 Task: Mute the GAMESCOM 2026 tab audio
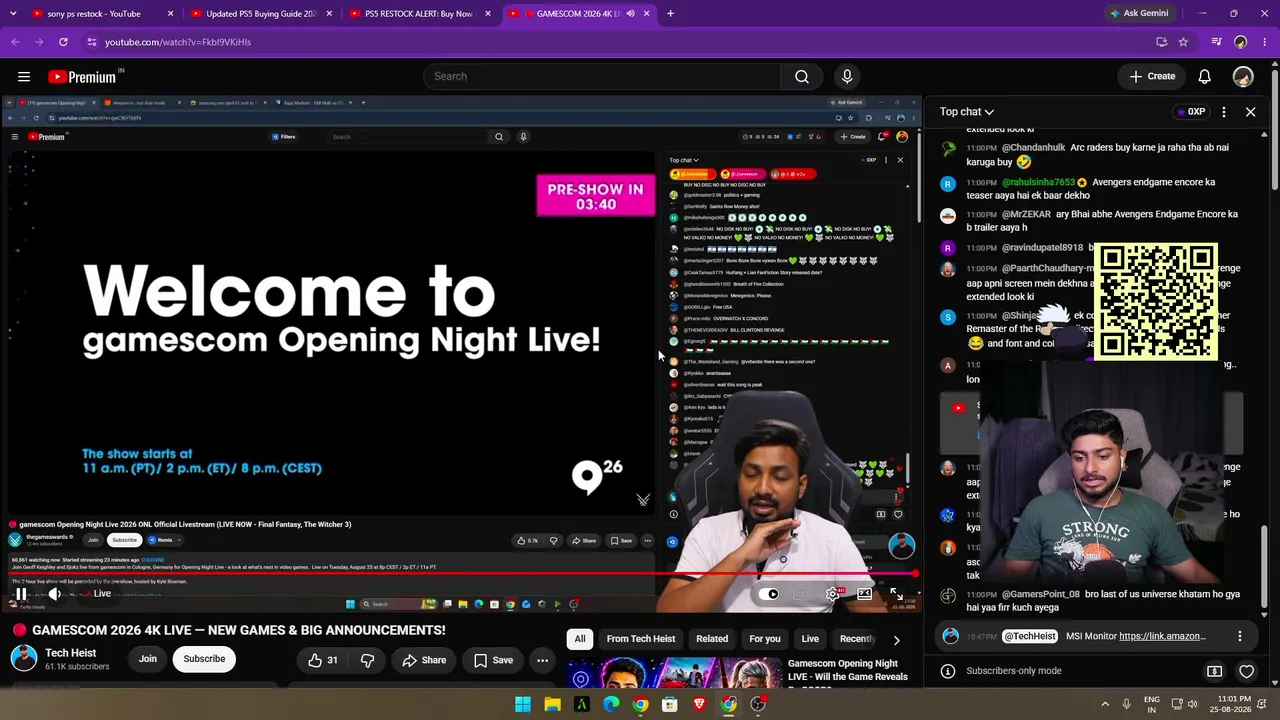[x=630, y=14]
